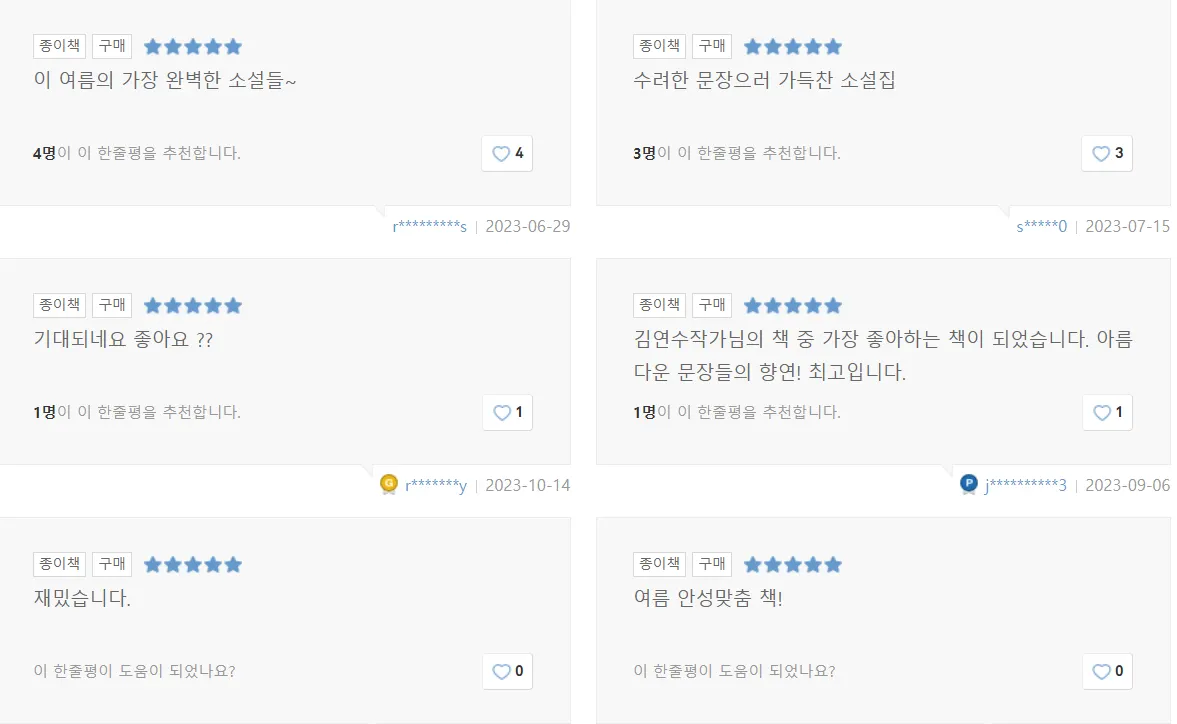Viewport: 1177px width, 724px height.
Task: Click the blue P member badge
Action: (968, 484)
